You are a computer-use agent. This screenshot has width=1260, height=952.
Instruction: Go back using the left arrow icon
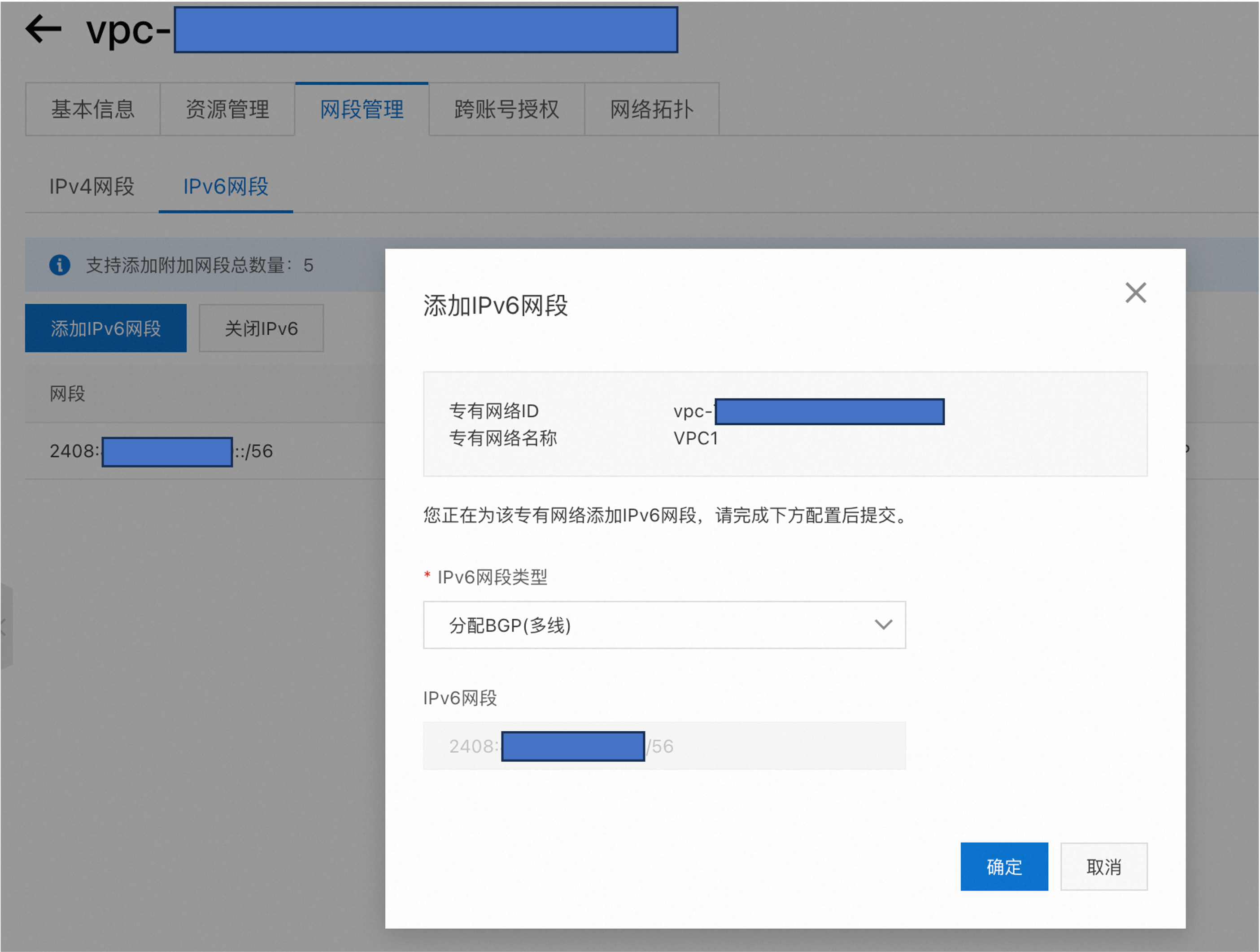[44, 28]
